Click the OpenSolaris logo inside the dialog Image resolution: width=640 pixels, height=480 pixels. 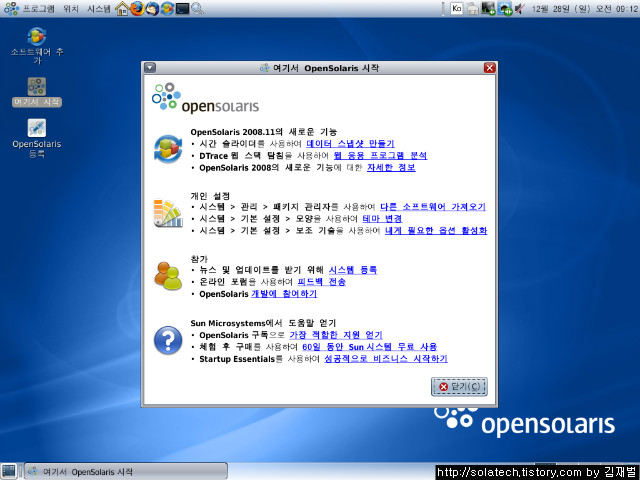tap(205, 98)
